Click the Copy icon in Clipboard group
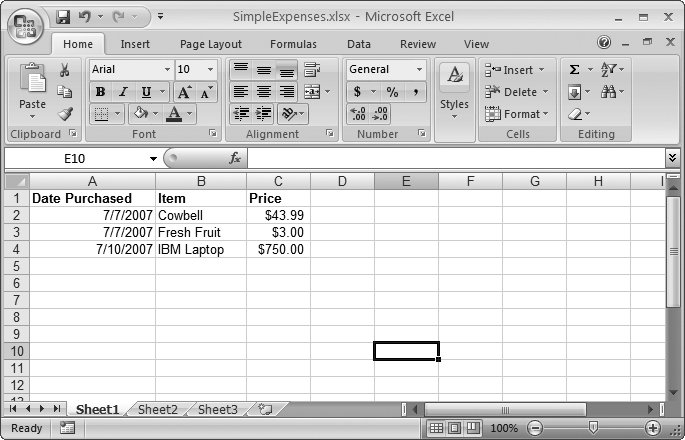The image size is (685, 440). click(65, 91)
